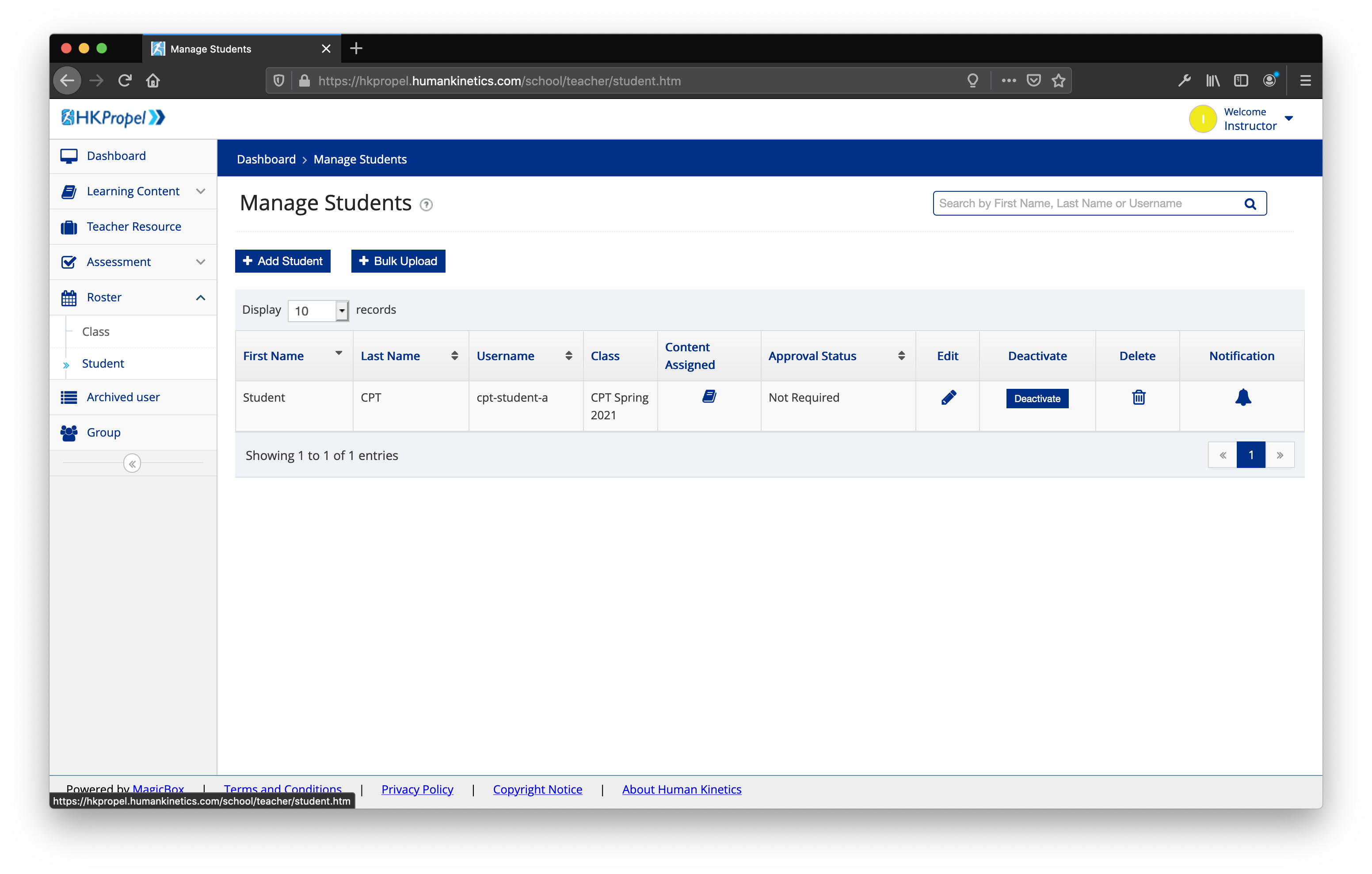The image size is (1372, 874).
Task: Click the search magnifier icon
Action: click(1250, 204)
